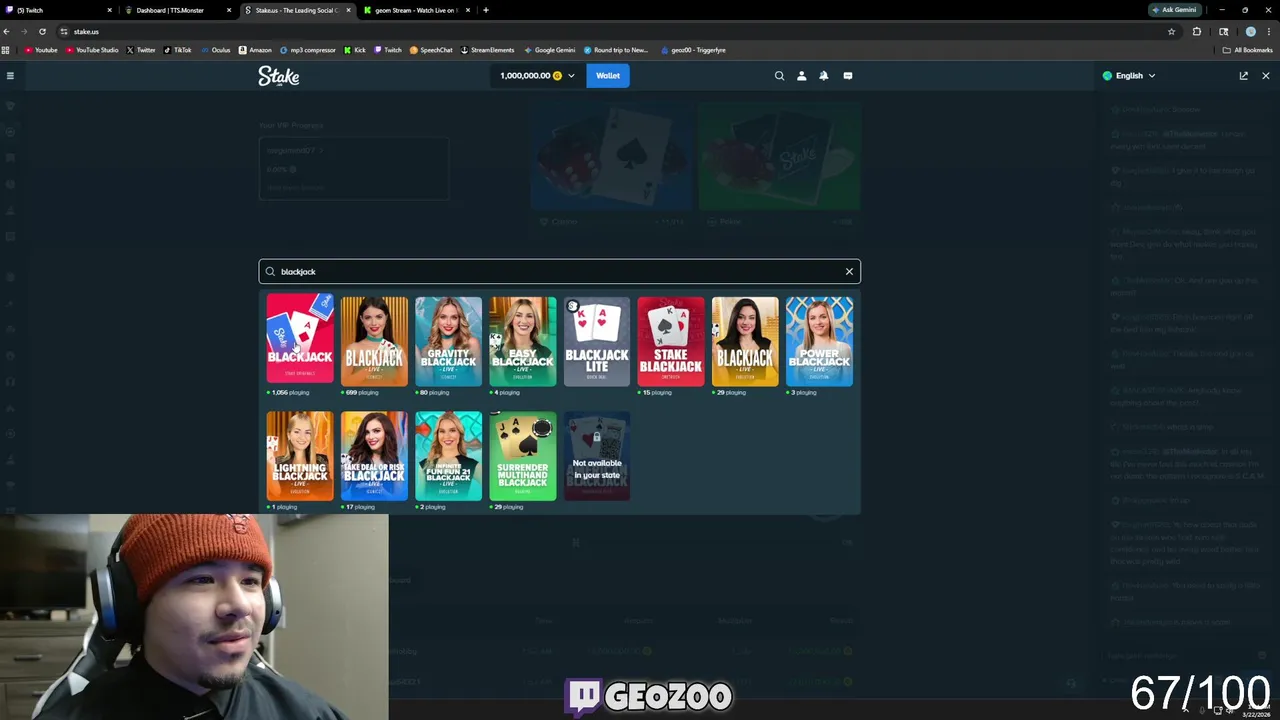Switch to the geom Stream Kick tab
Viewport: 1280px width, 720px height.
point(416,10)
